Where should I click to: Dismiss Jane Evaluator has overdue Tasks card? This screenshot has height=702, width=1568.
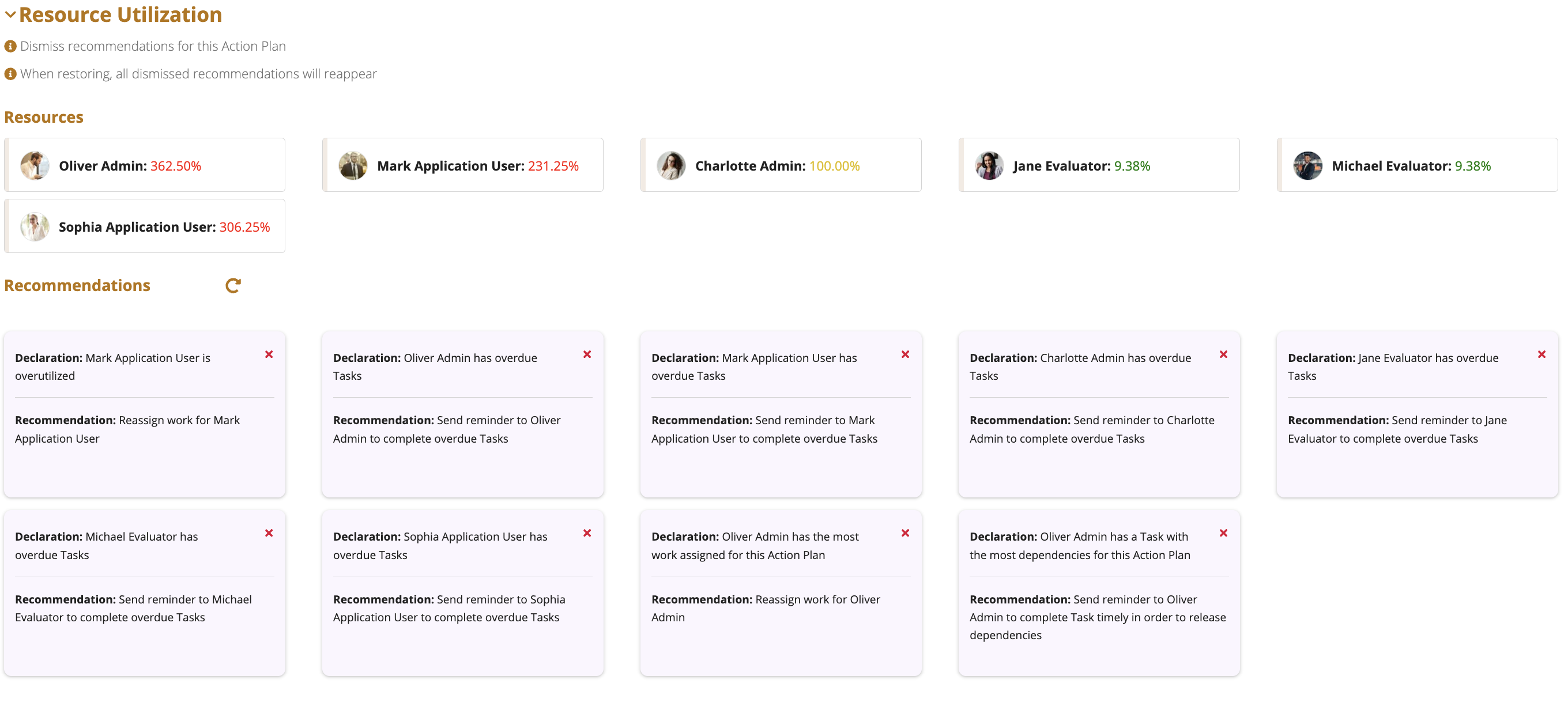click(1542, 354)
